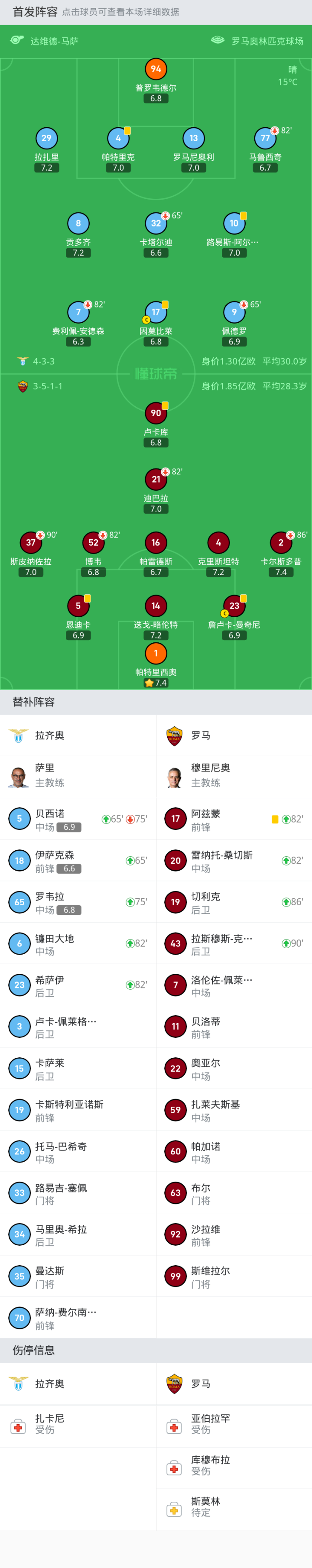Image resolution: width=312 pixels, height=1568 pixels.
Task: Click the referee whistle icon by 达维德-马萨
Action: coord(17,40)
